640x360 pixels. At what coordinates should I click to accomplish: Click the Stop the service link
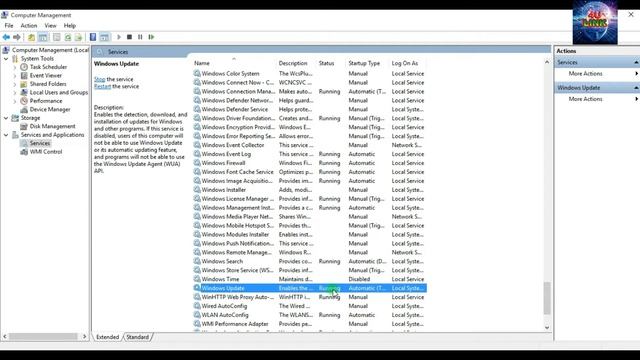click(x=100, y=79)
